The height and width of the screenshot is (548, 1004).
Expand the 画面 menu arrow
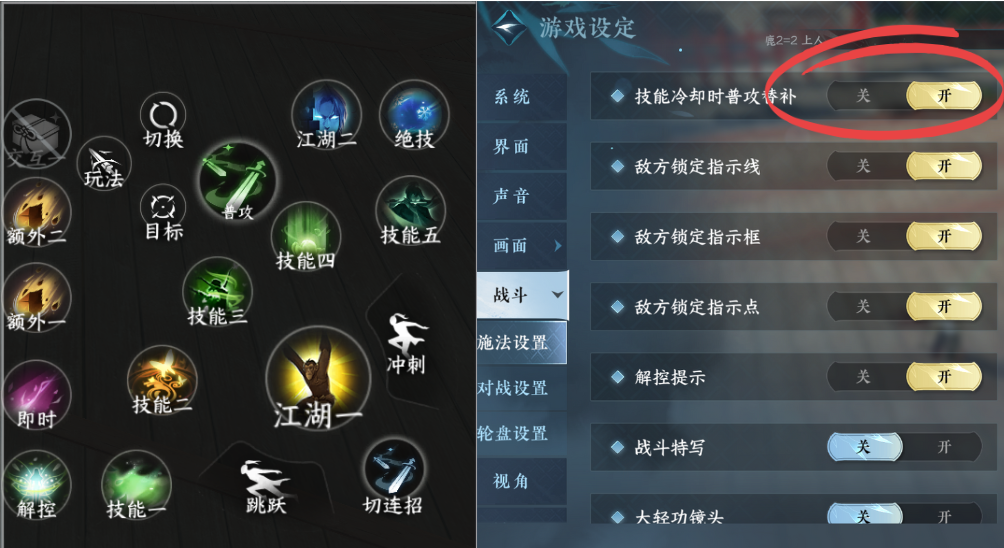coord(558,245)
